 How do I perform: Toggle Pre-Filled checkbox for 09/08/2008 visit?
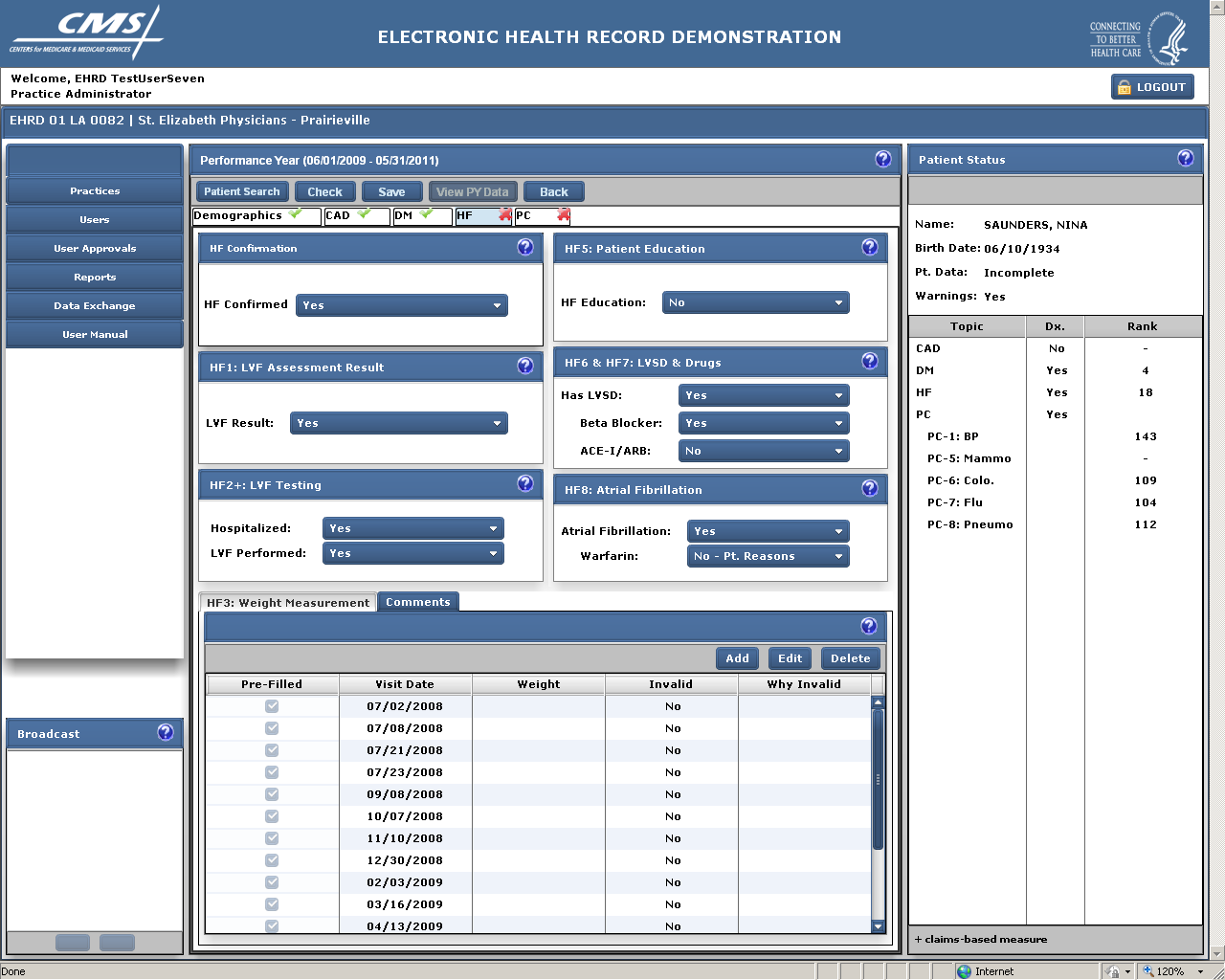[272, 794]
